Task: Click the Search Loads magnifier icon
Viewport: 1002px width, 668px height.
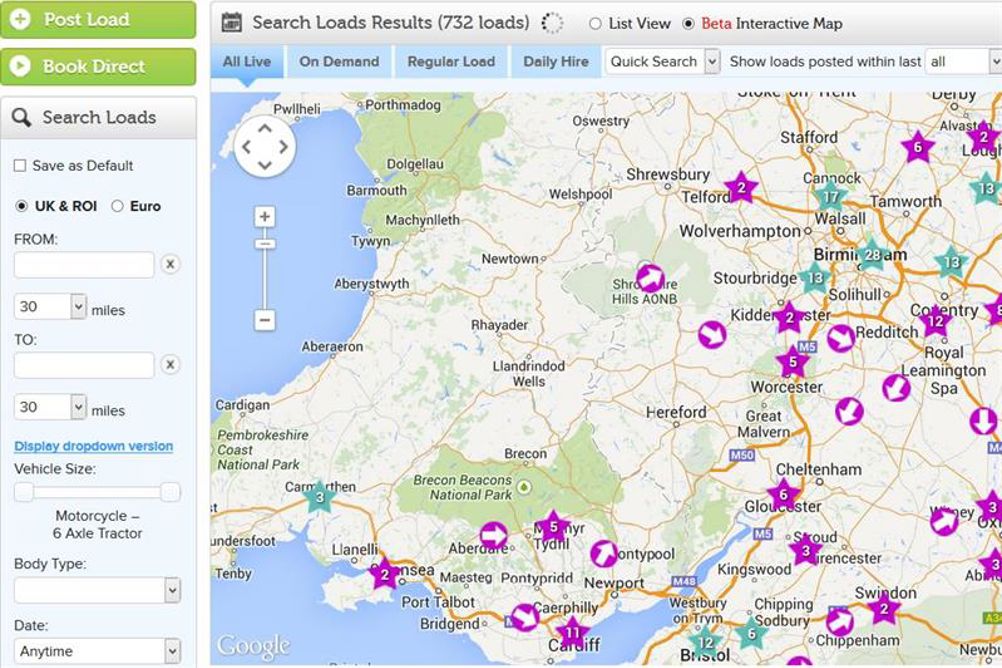Action: click(21, 117)
